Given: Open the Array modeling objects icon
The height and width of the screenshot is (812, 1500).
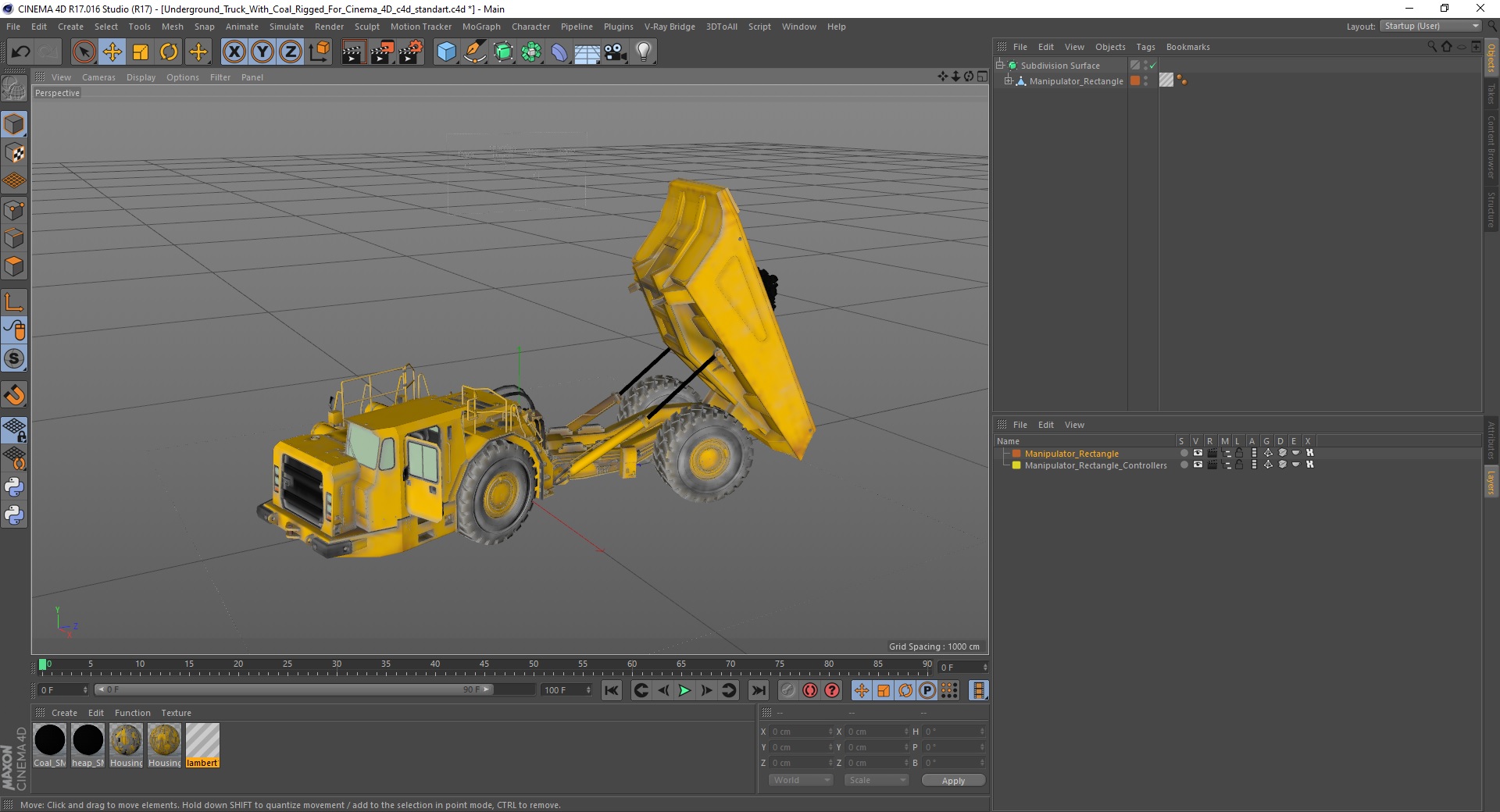Looking at the screenshot, I should click(531, 52).
